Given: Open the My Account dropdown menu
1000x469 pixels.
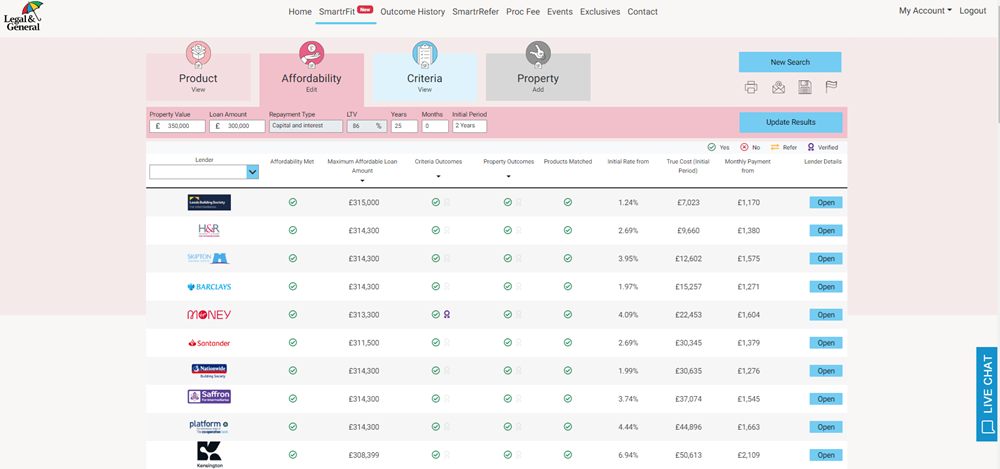Looking at the screenshot, I should [x=925, y=11].
